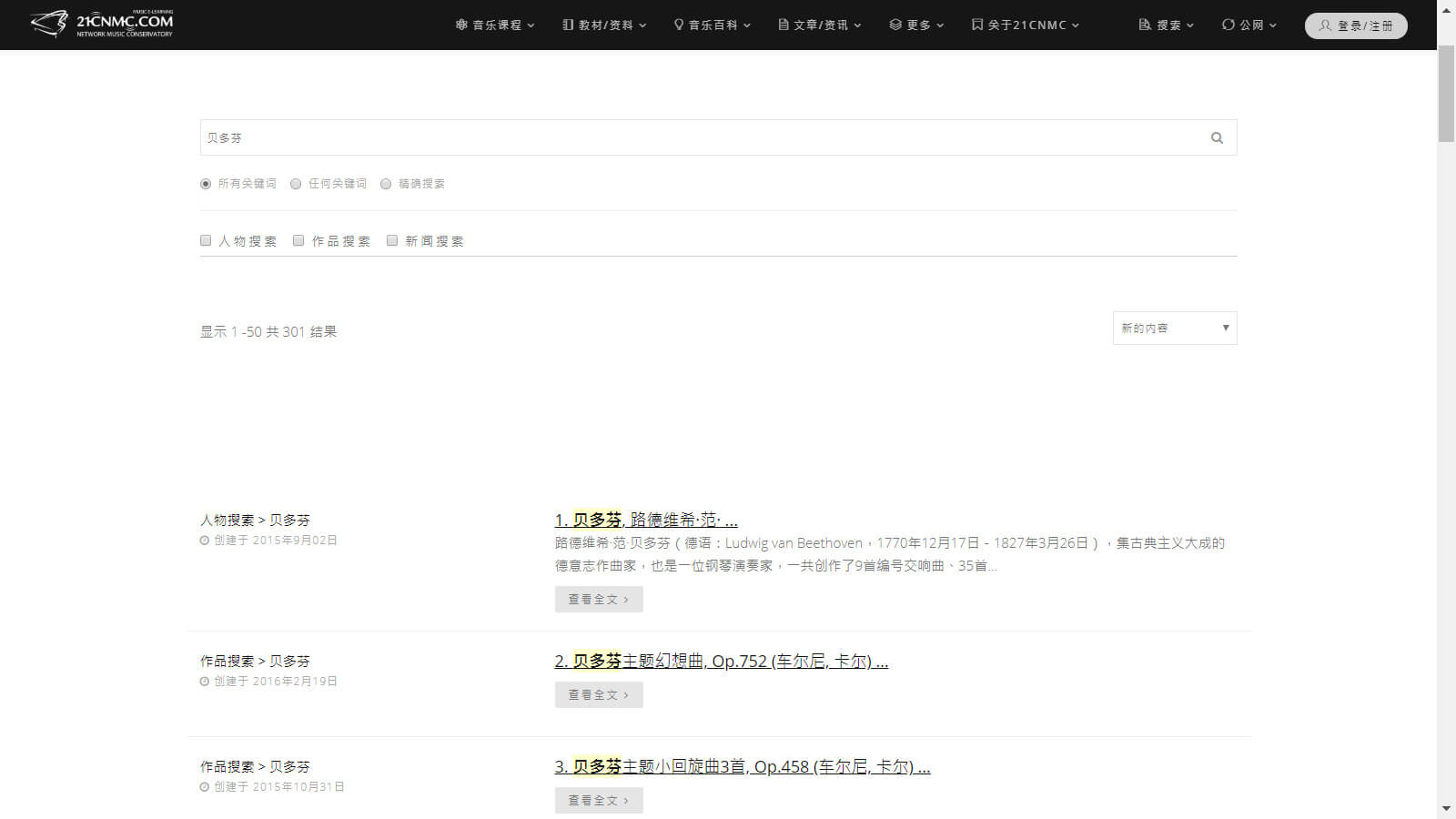1456x819 pixels.
Task: Click the scrollbar down arrow
Action: [x=1446, y=808]
